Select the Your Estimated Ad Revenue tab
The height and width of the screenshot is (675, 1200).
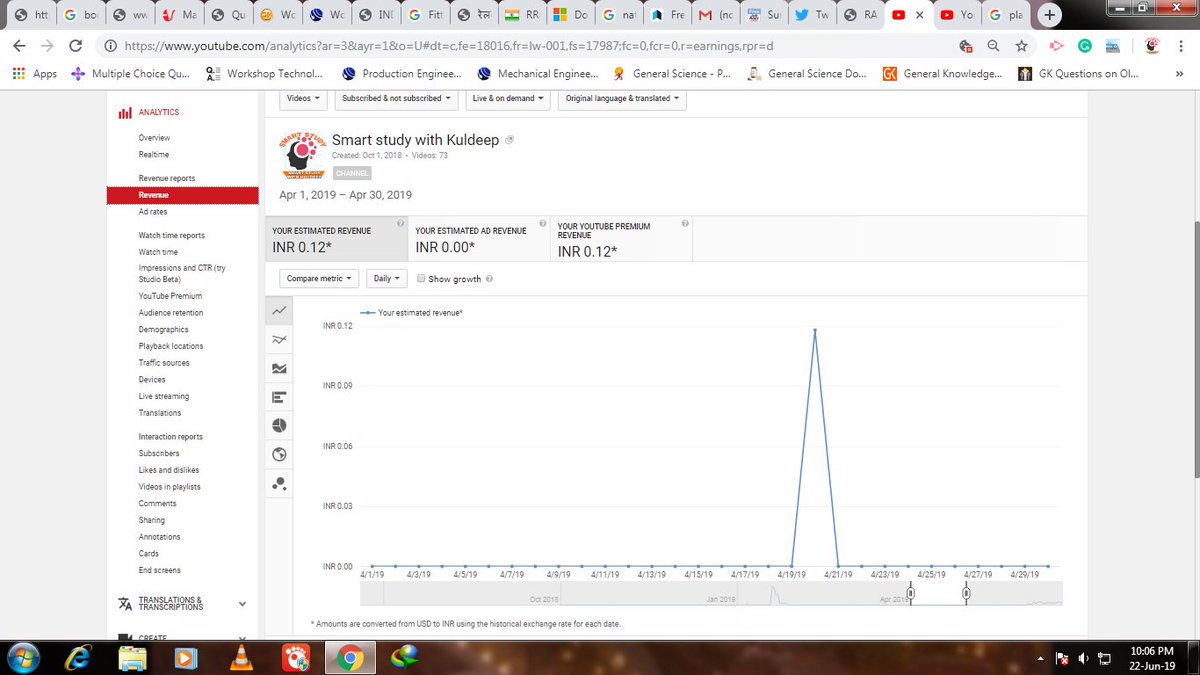point(479,238)
